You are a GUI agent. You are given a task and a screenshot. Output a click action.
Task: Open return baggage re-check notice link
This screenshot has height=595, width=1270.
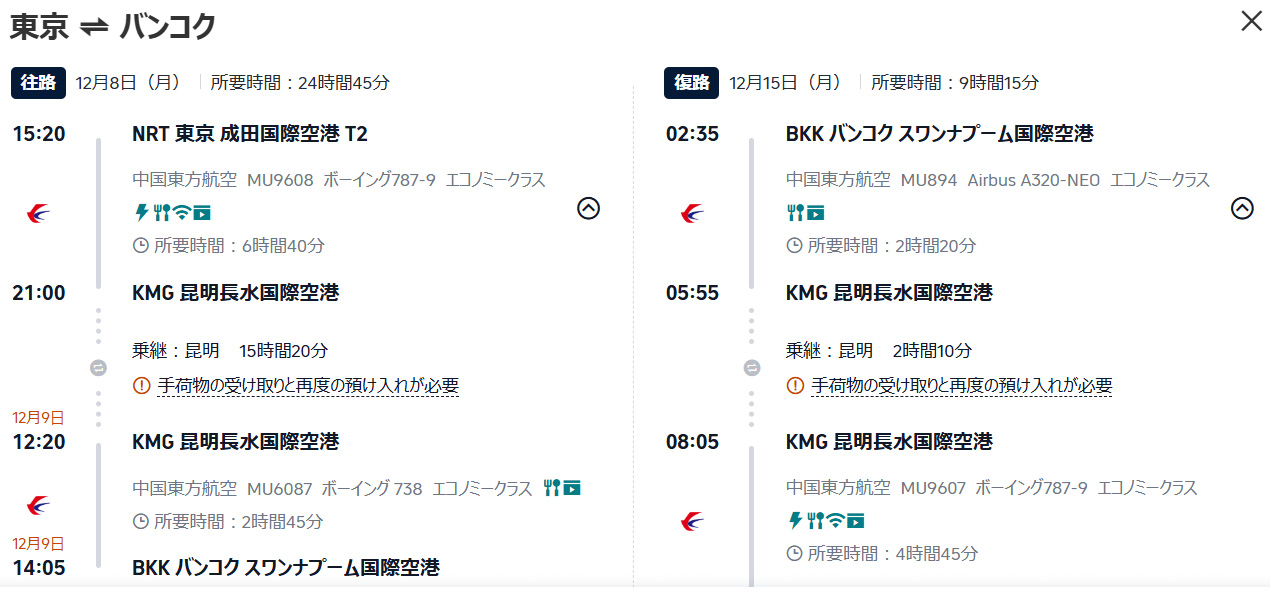point(961,385)
